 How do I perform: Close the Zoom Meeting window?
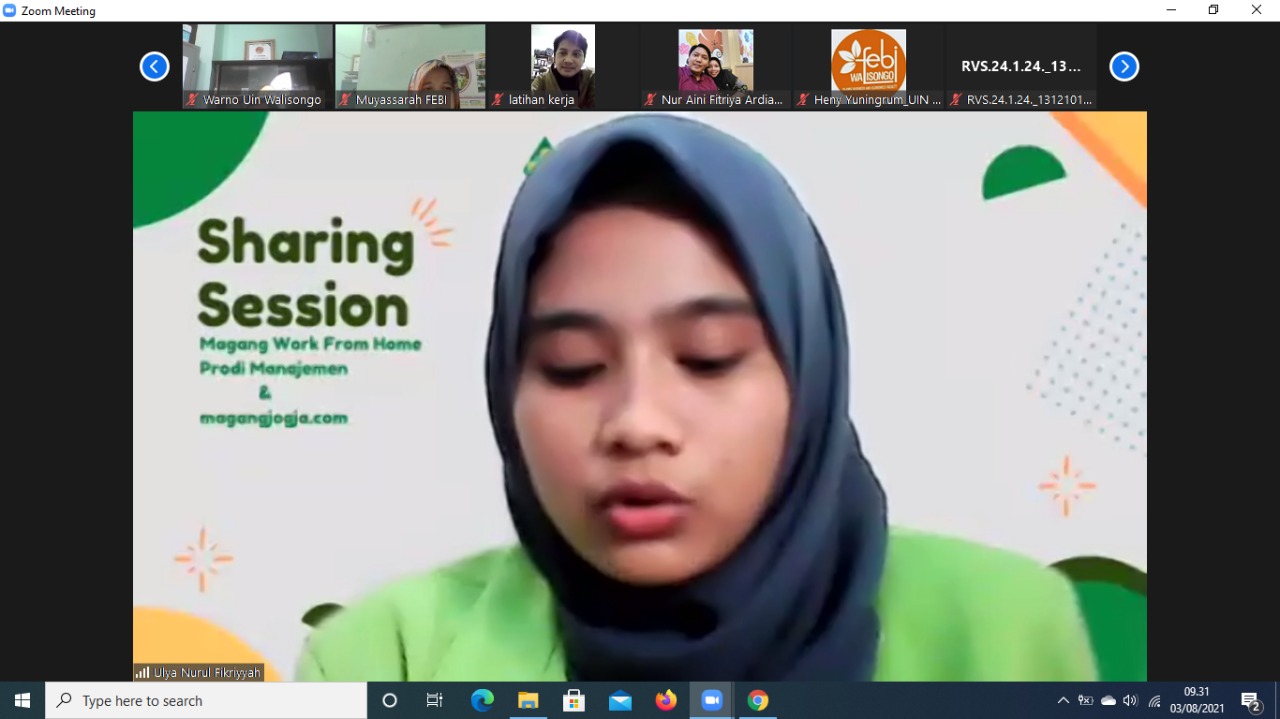[x=1257, y=10]
